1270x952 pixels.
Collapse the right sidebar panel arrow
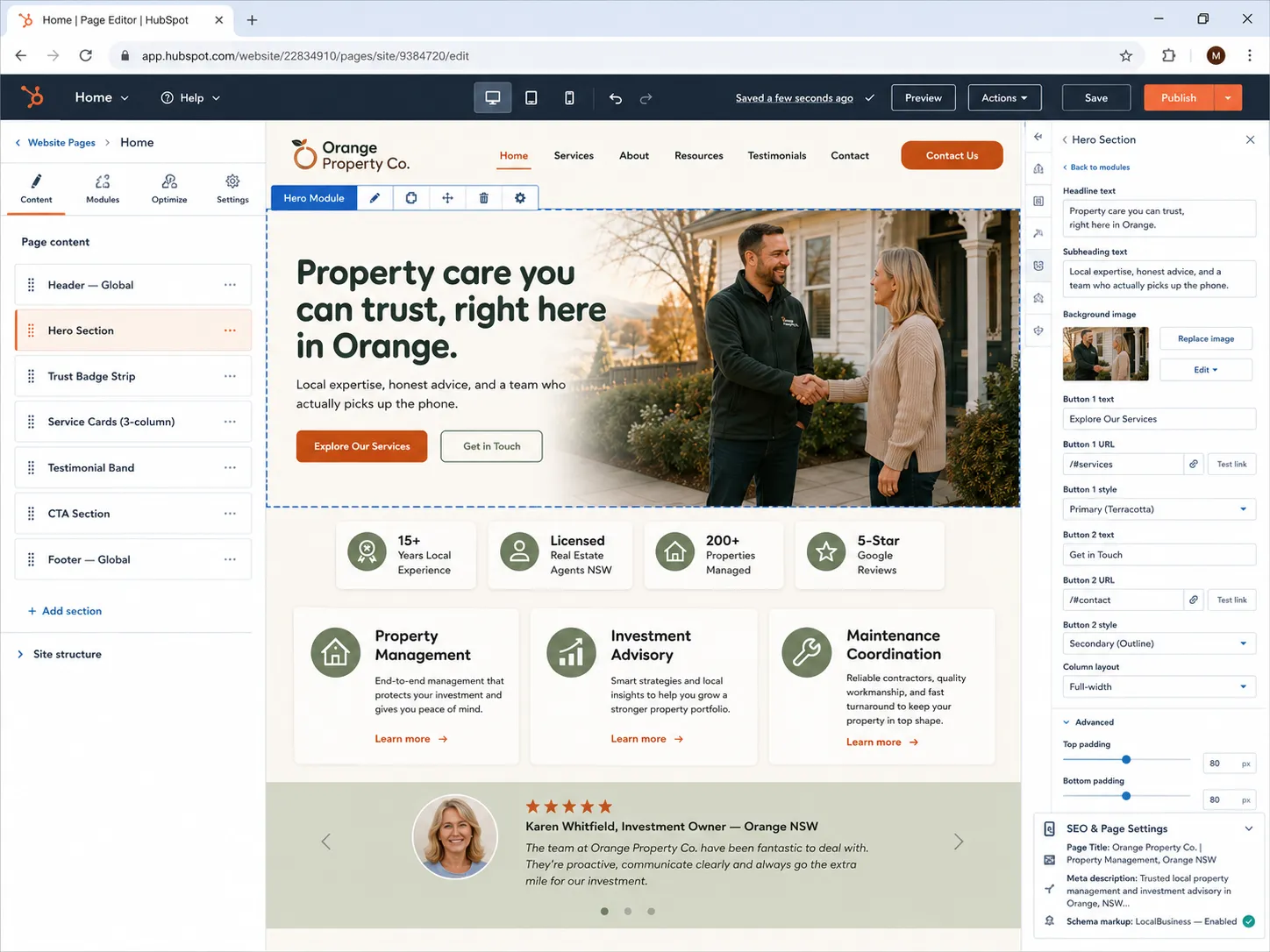1038,137
